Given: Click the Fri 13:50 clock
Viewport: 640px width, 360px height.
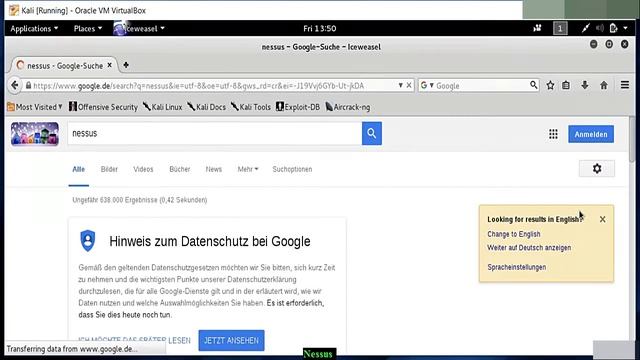Looking at the screenshot, I should [320, 29].
